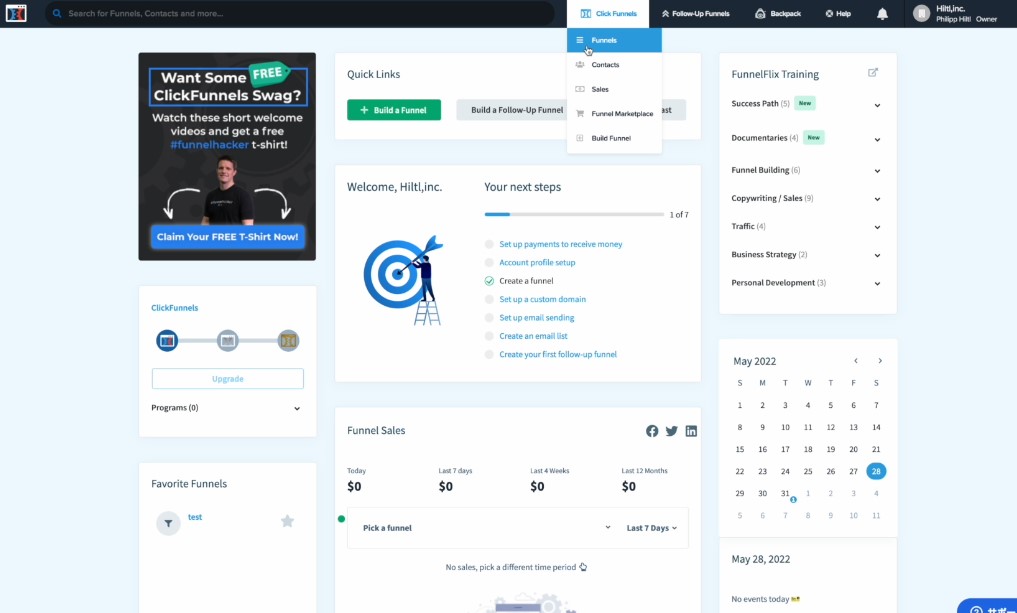Open 'Create an email list' link
1017x613 pixels.
[x=533, y=336]
